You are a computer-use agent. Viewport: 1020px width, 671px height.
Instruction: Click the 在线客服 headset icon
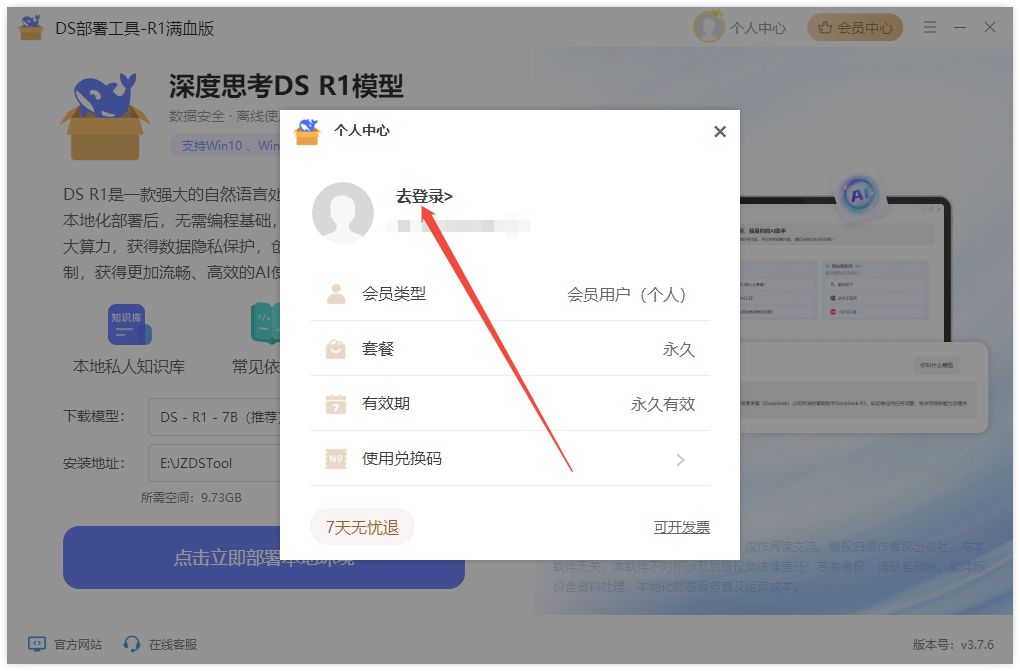(x=132, y=644)
